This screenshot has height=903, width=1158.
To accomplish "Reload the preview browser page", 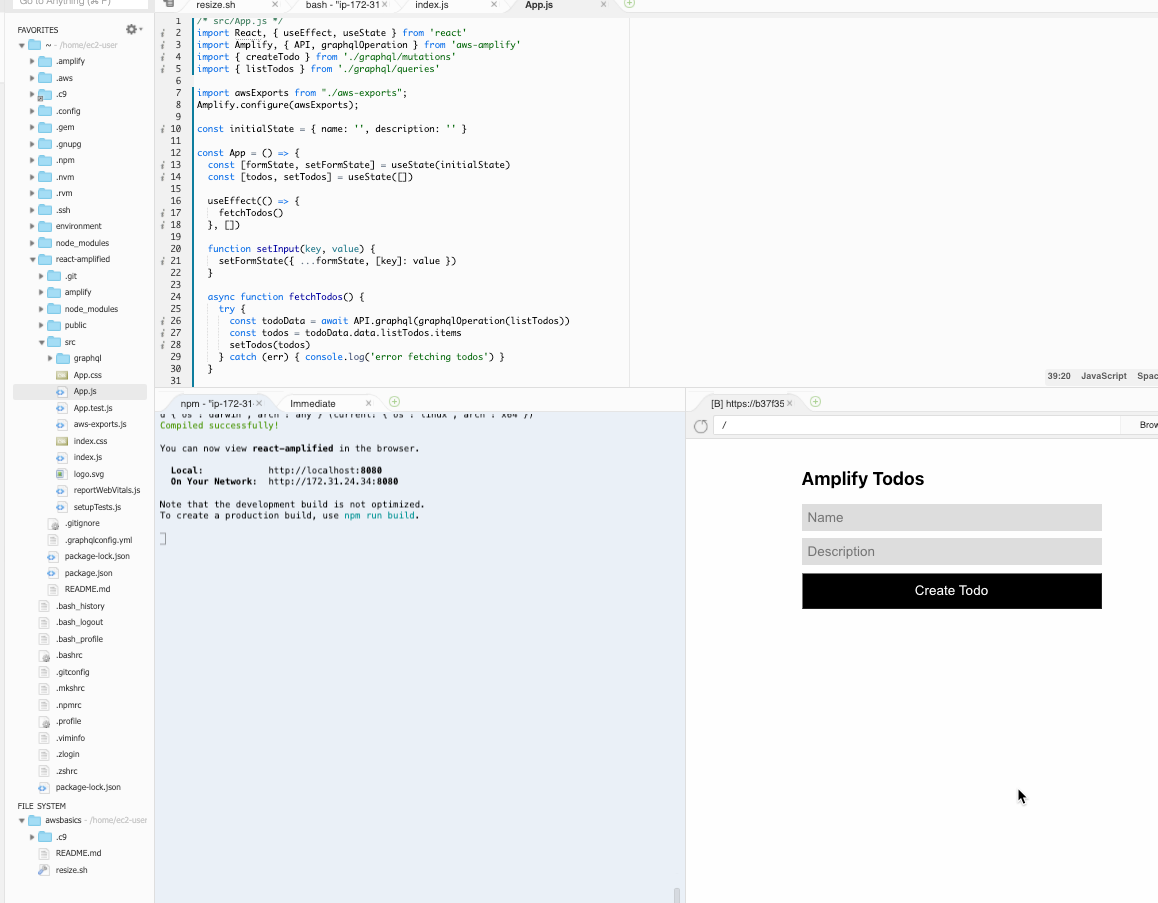I will 701,426.
